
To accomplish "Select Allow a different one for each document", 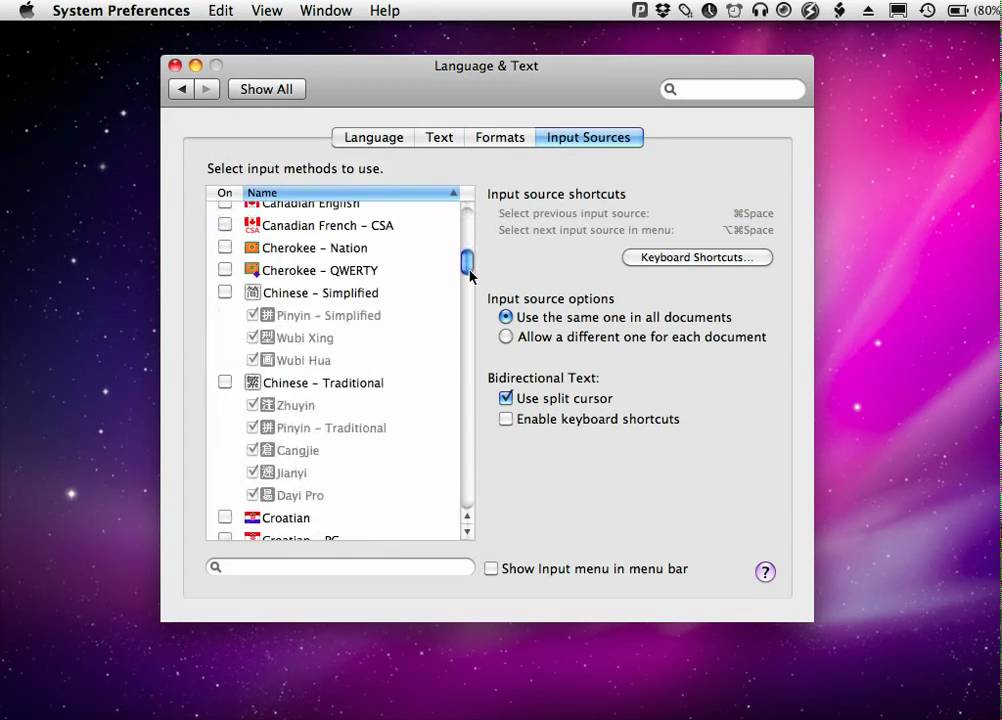I will point(505,337).
